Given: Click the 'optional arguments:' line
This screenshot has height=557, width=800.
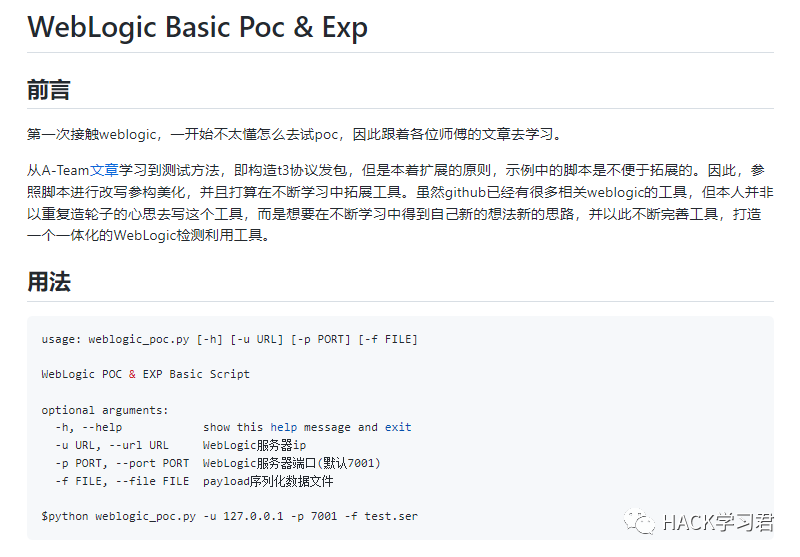Looking at the screenshot, I should 105,410.
